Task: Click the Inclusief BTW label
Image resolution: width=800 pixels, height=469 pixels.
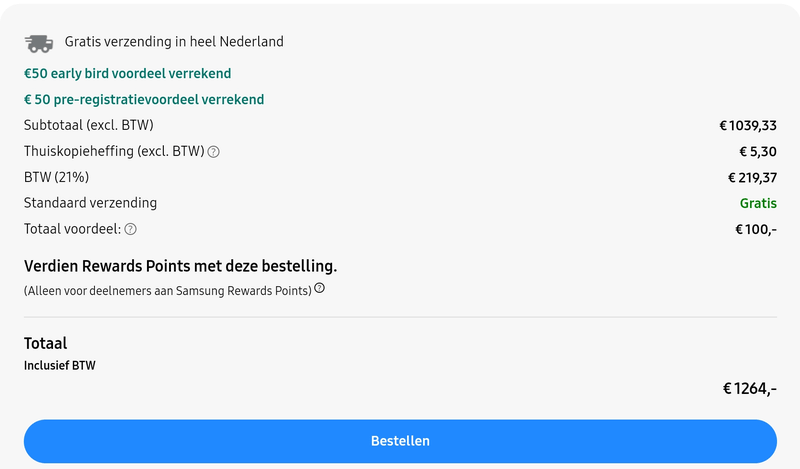Action: coord(60,365)
